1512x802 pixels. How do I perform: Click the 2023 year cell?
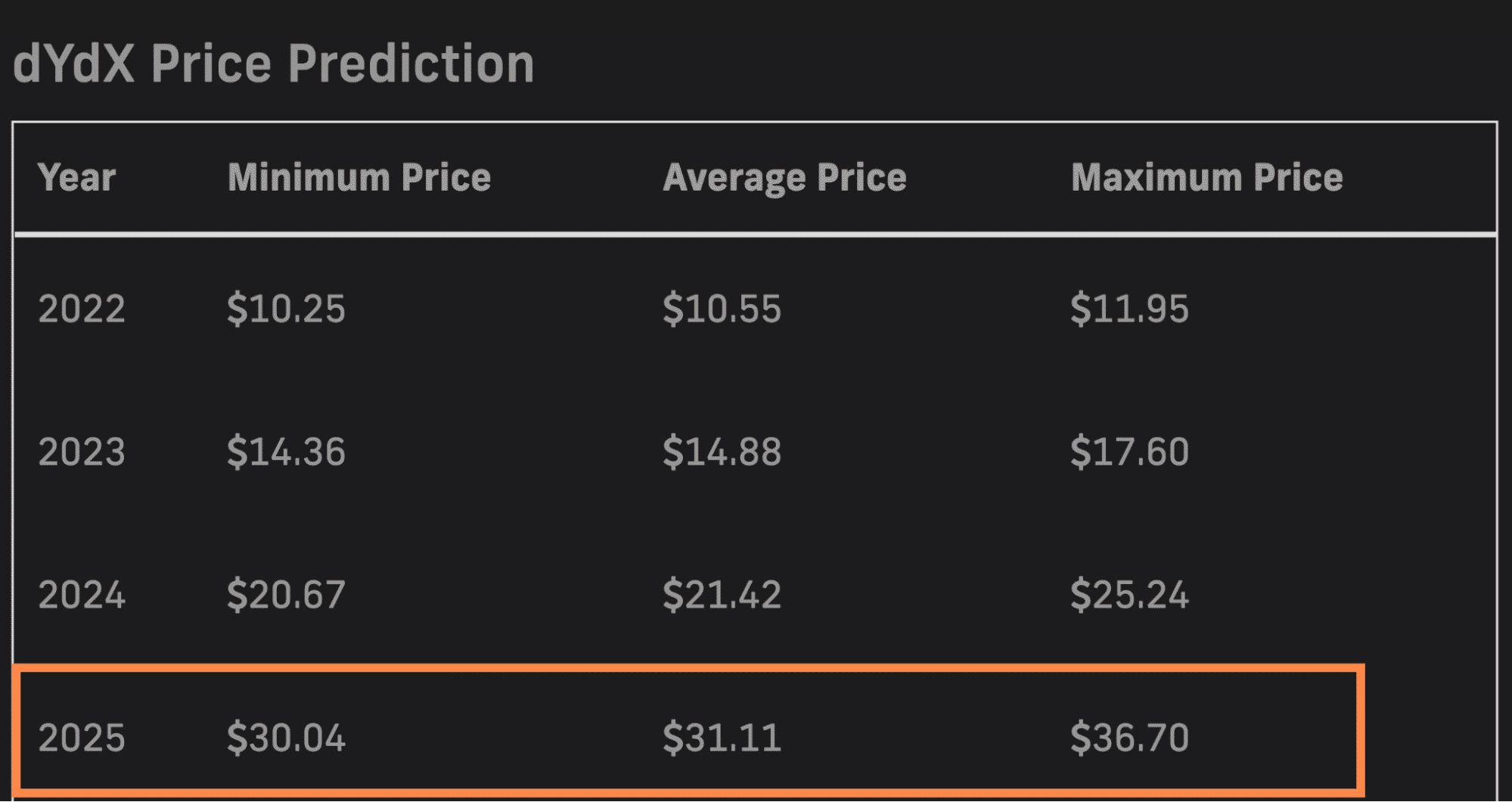pos(82,452)
